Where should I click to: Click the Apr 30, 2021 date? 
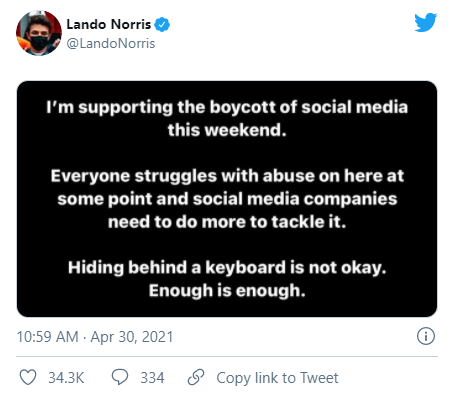coord(132,337)
